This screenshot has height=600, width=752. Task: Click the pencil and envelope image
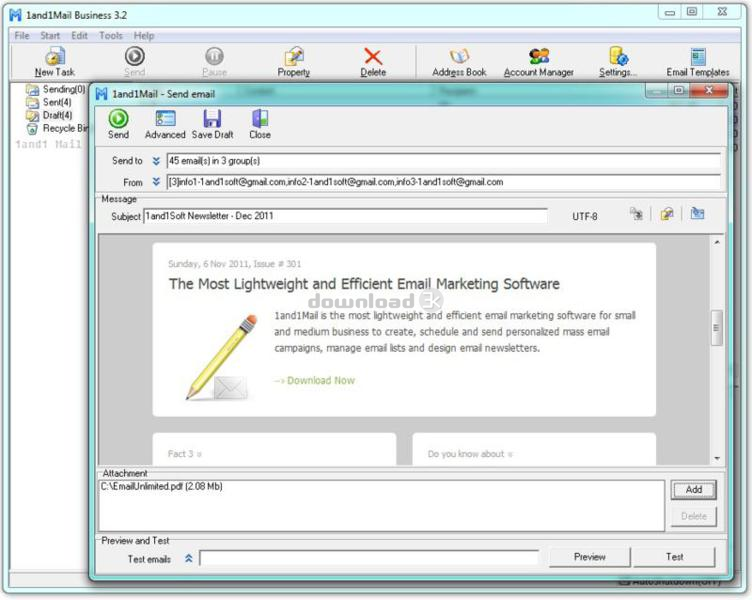click(222, 357)
